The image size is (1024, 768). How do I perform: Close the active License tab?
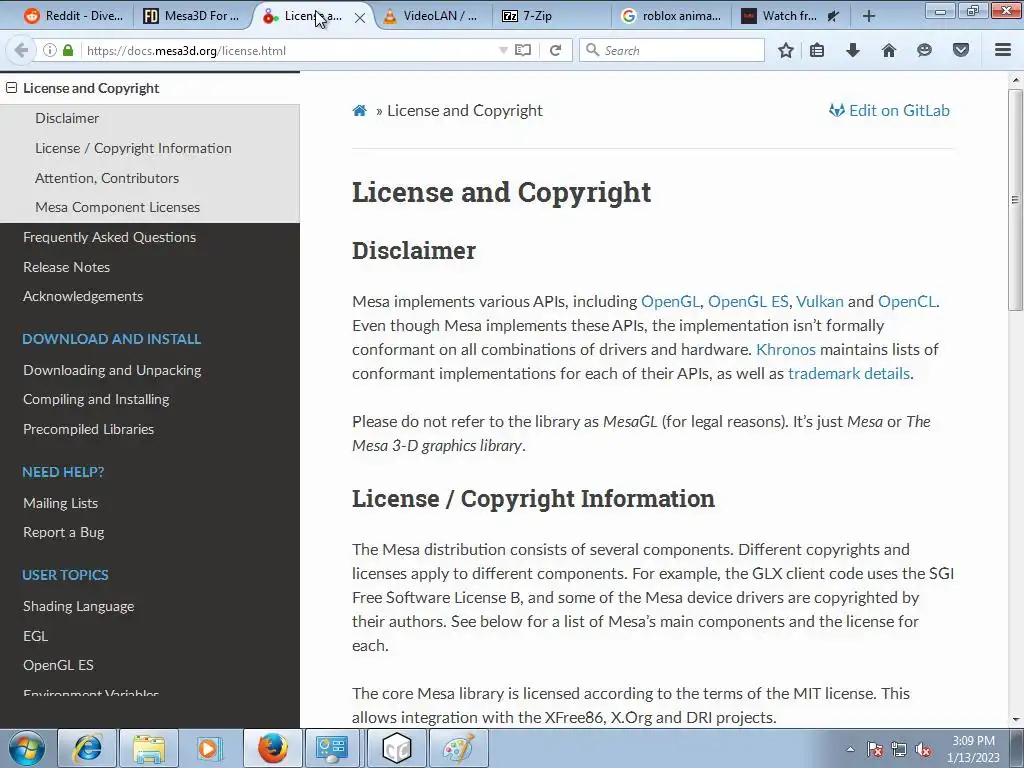point(360,18)
